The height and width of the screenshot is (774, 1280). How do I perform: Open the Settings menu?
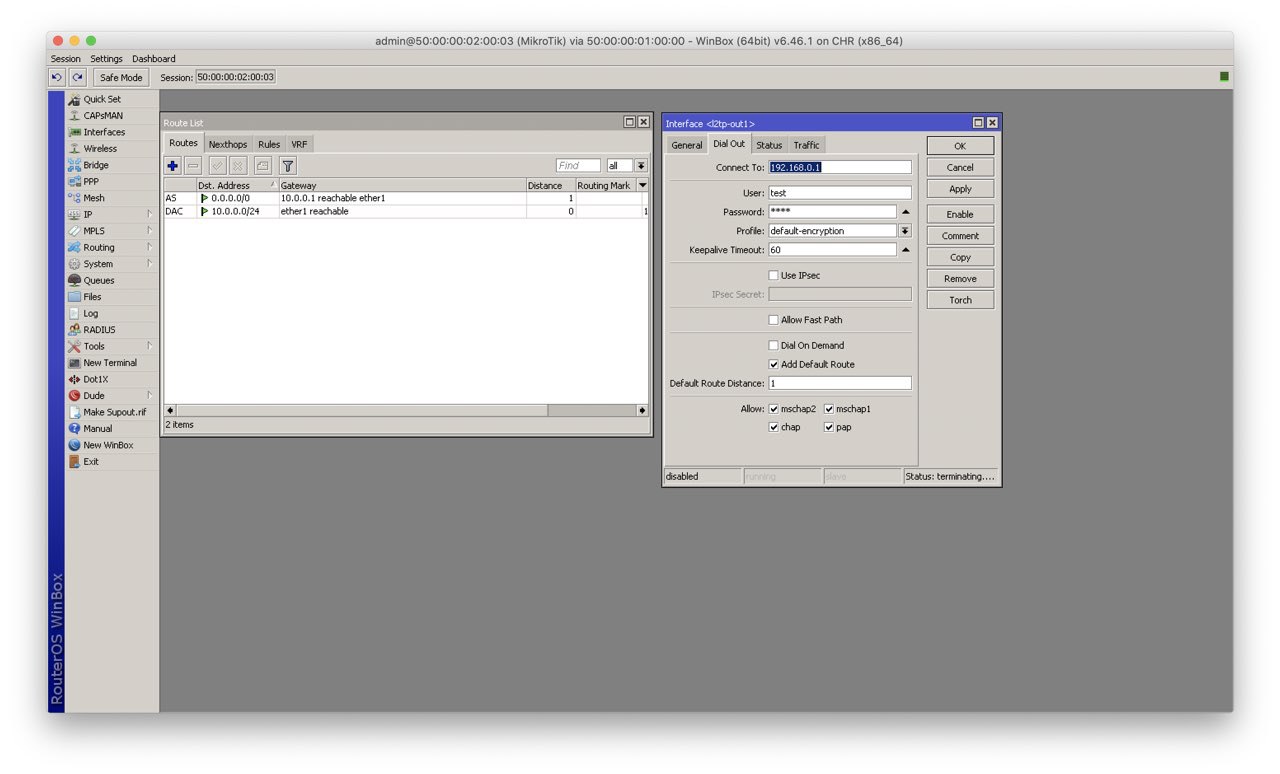click(x=106, y=59)
